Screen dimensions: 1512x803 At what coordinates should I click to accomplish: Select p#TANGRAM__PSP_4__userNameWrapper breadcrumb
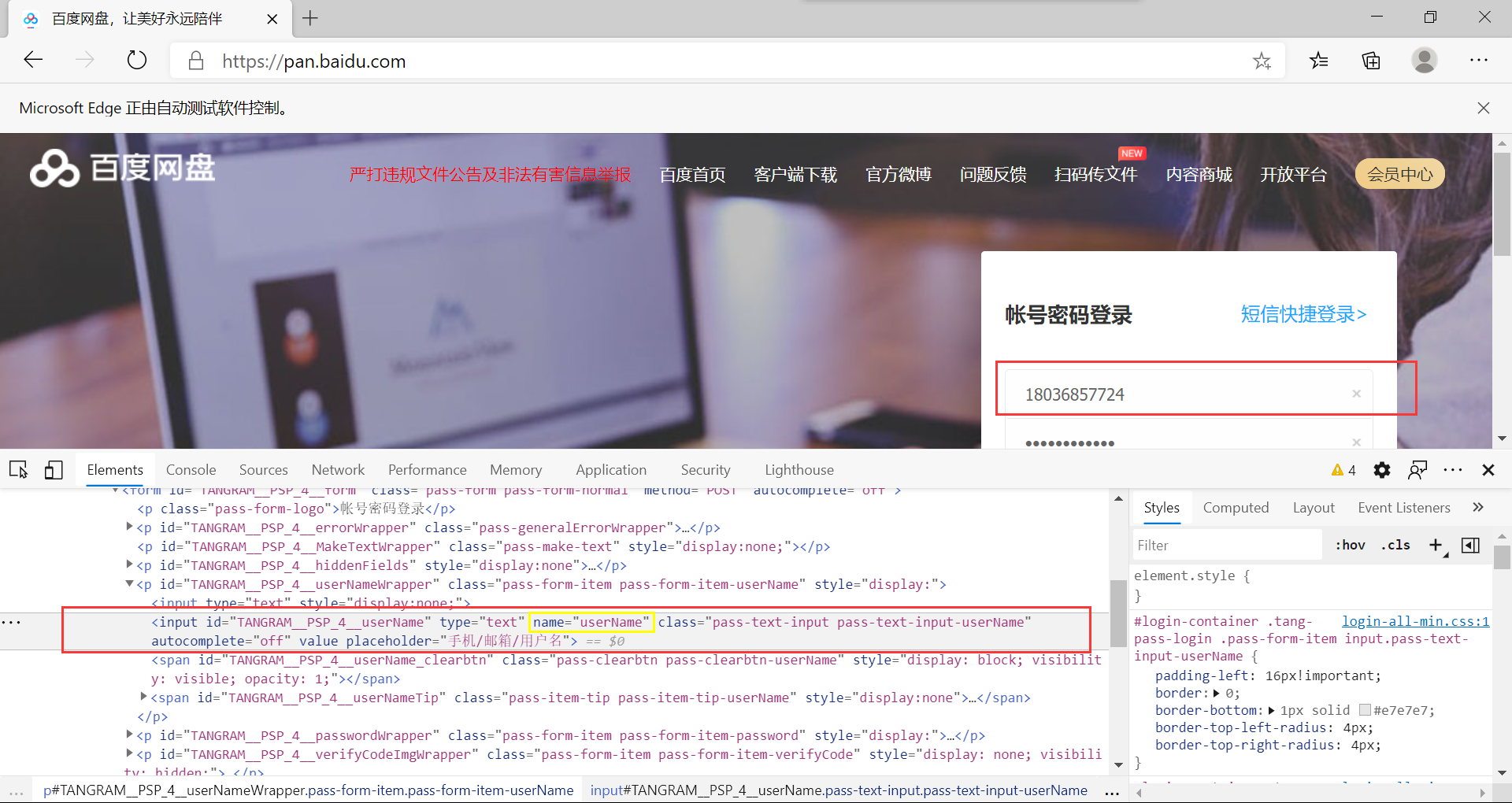[x=309, y=790]
